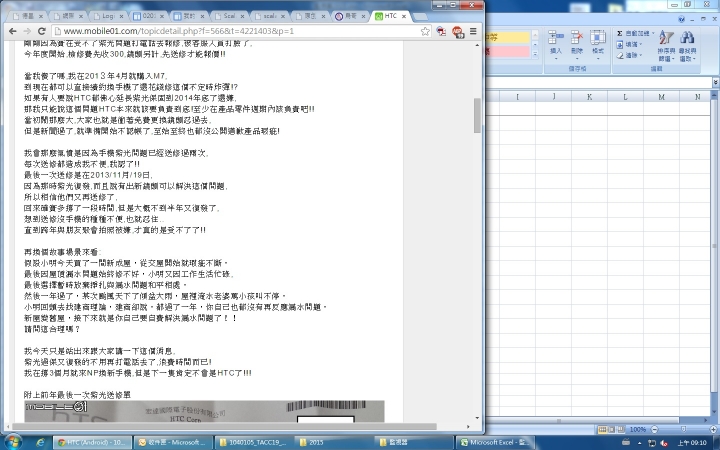Select column L header in Excel
720x450 pixels.
coord(625,96)
